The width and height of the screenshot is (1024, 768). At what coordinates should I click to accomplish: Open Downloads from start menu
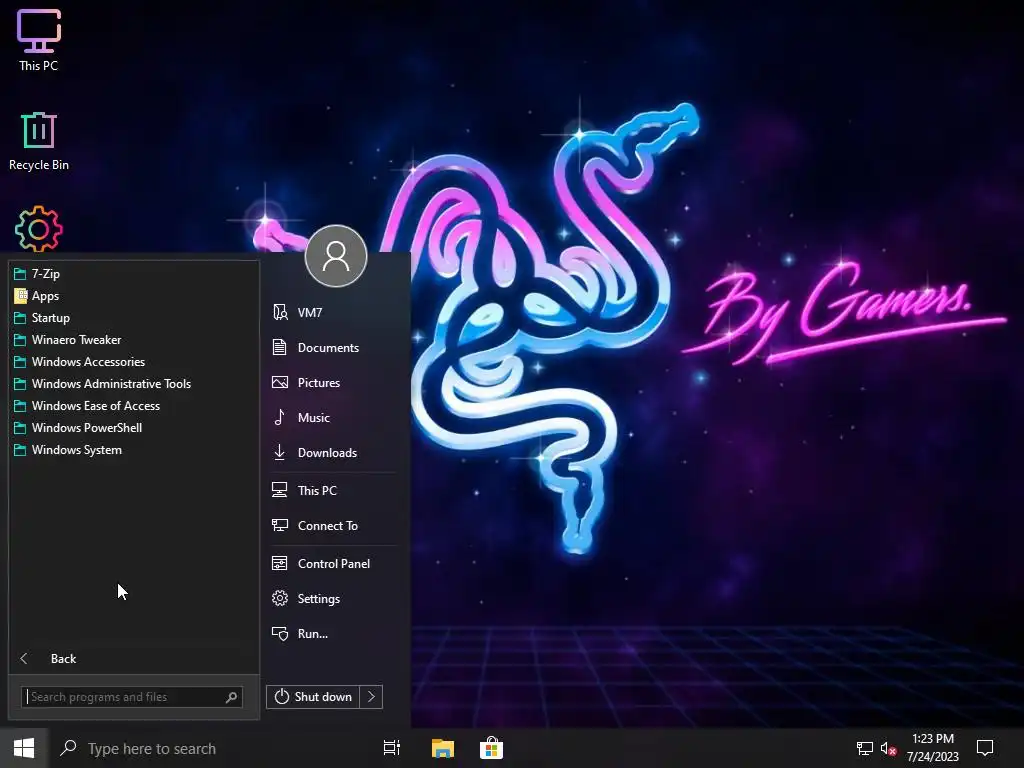332,453
